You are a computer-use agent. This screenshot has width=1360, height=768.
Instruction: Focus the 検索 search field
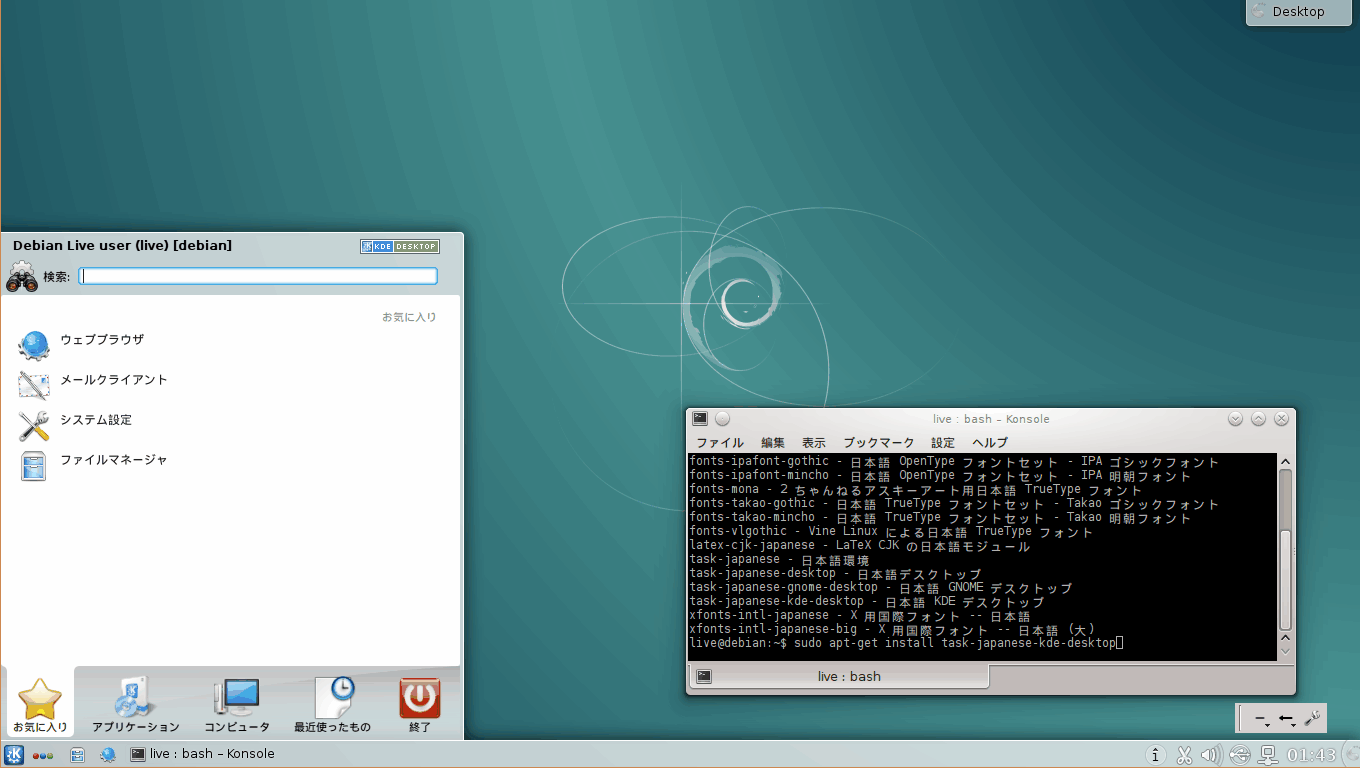pyautogui.click(x=258, y=276)
